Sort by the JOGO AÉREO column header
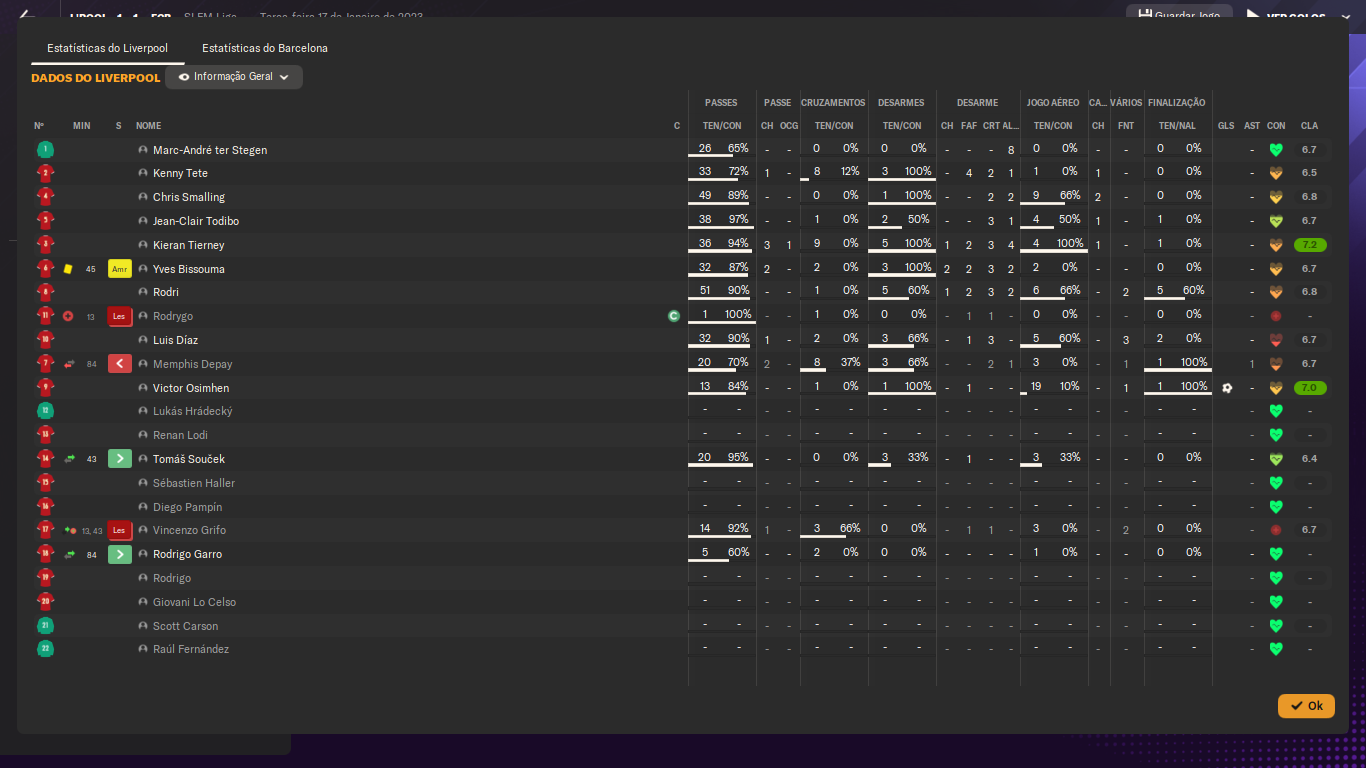Viewport: 1366px width, 768px height. (x=1053, y=103)
